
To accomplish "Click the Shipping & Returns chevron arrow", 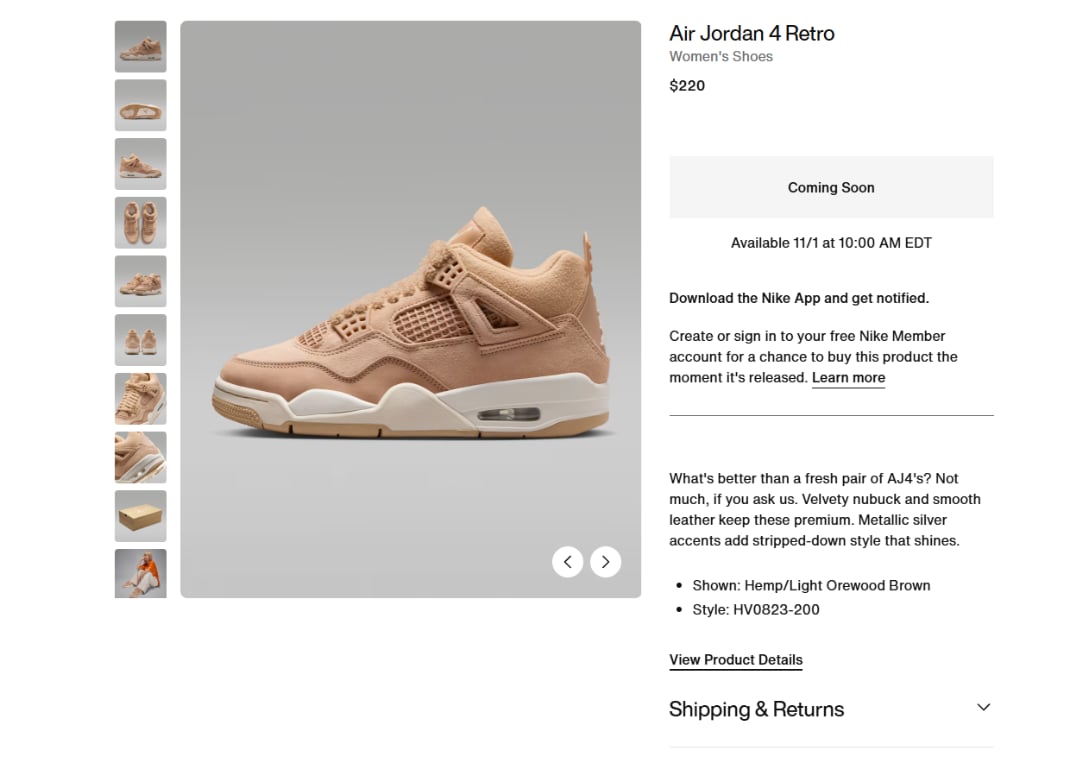I will [983, 706].
